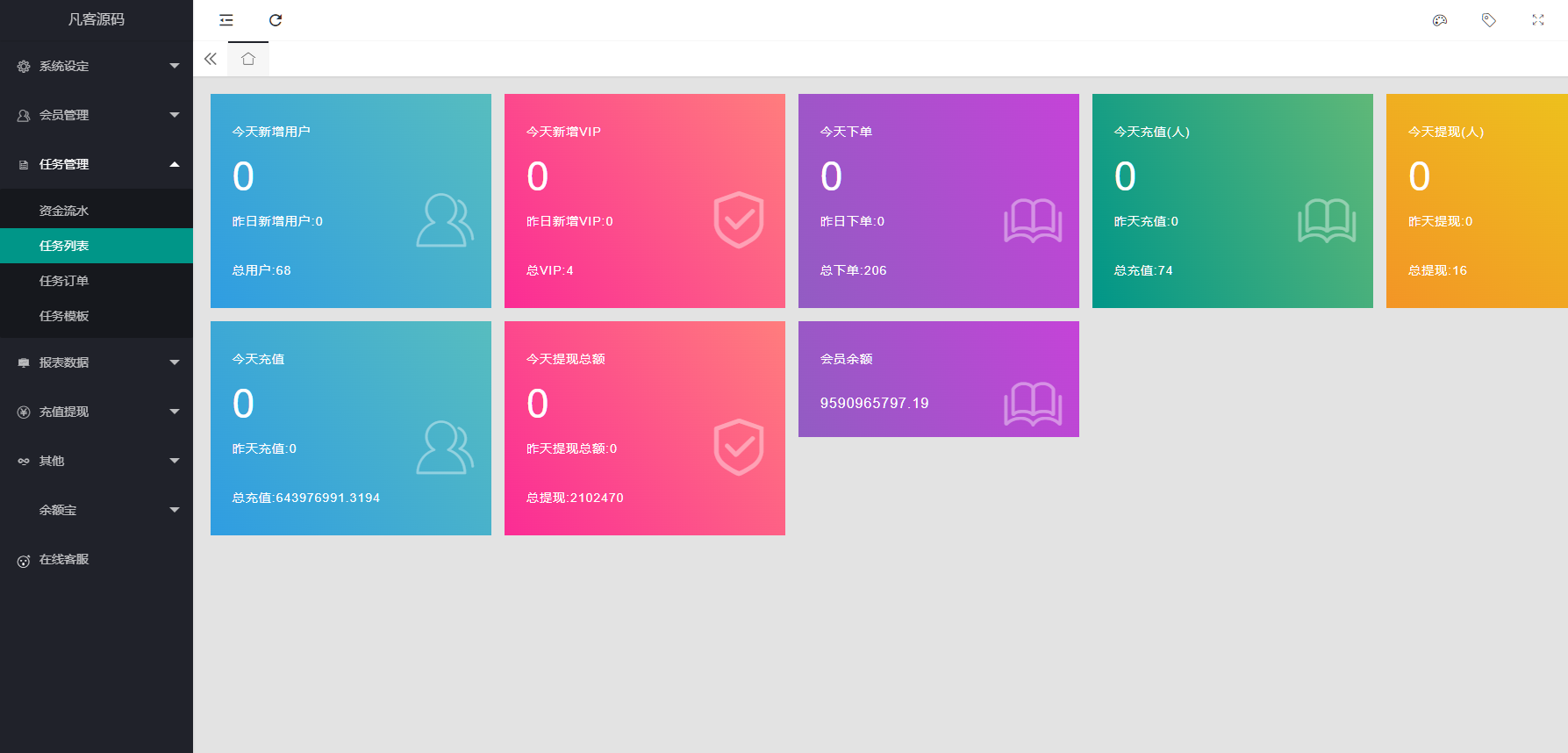The image size is (1568, 753).
Task: Click the shield icon on 今天新增VIP card
Action: (738, 219)
